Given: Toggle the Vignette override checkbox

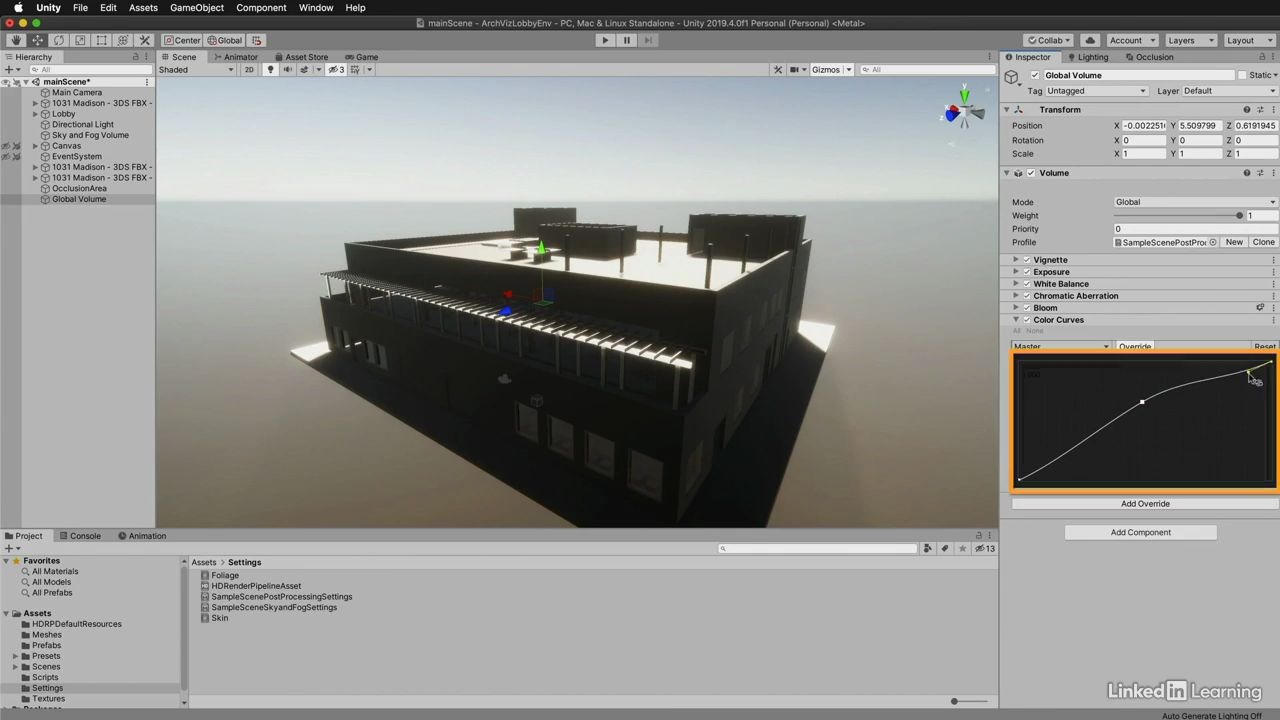Looking at the screenshot, I should 1028,260.
